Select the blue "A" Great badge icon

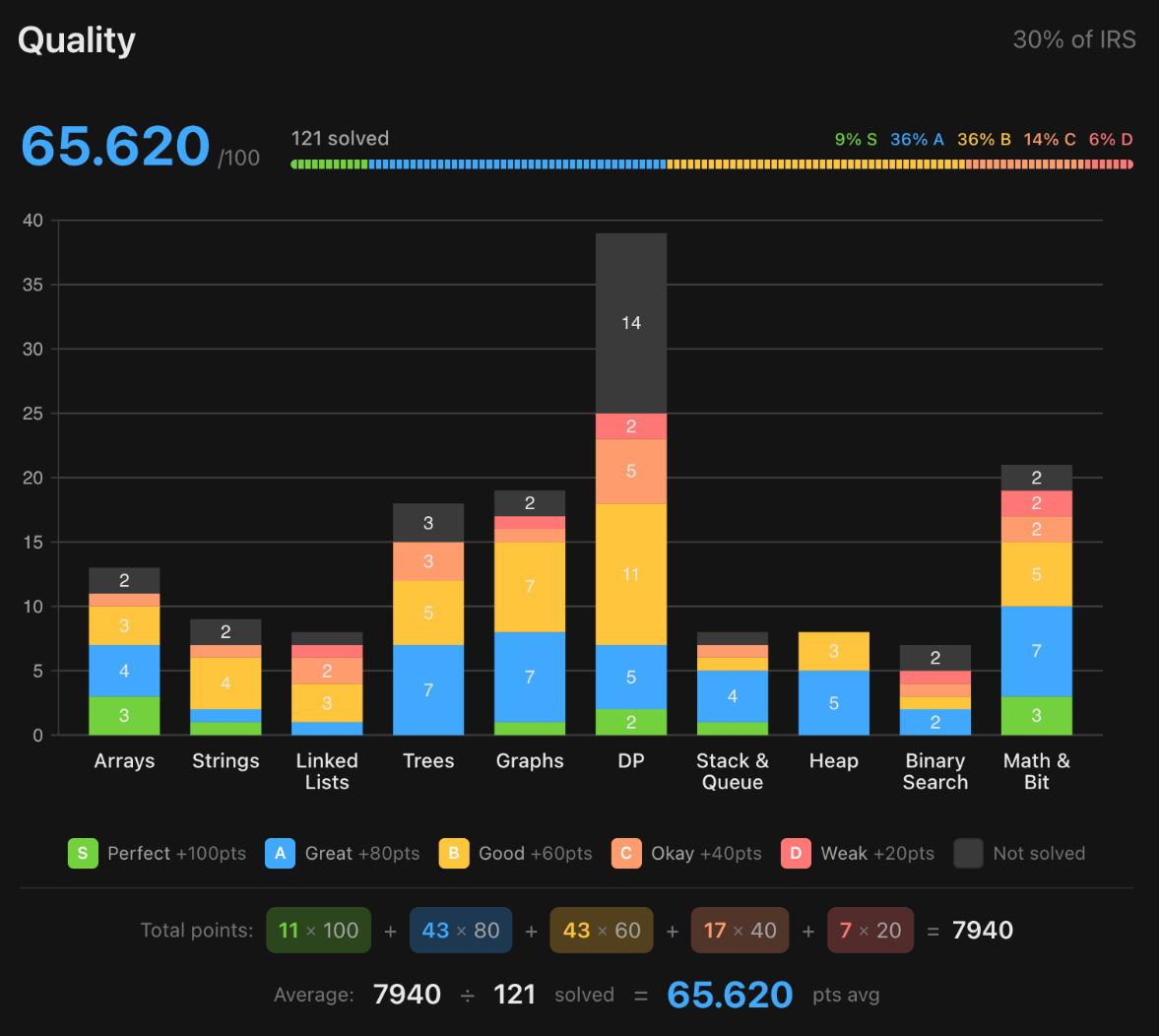(x=280, y=853)
